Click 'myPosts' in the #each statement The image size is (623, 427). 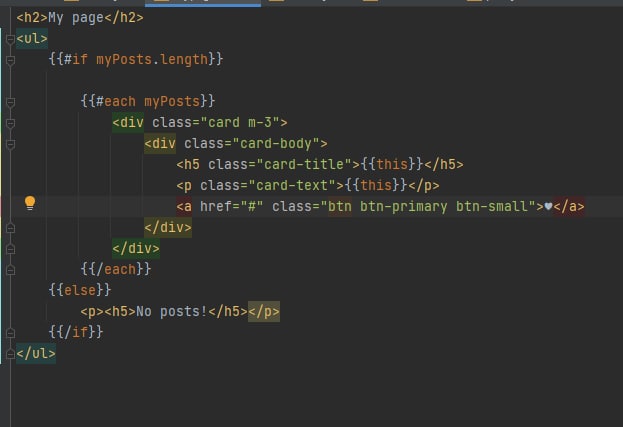tap(172, 102)
